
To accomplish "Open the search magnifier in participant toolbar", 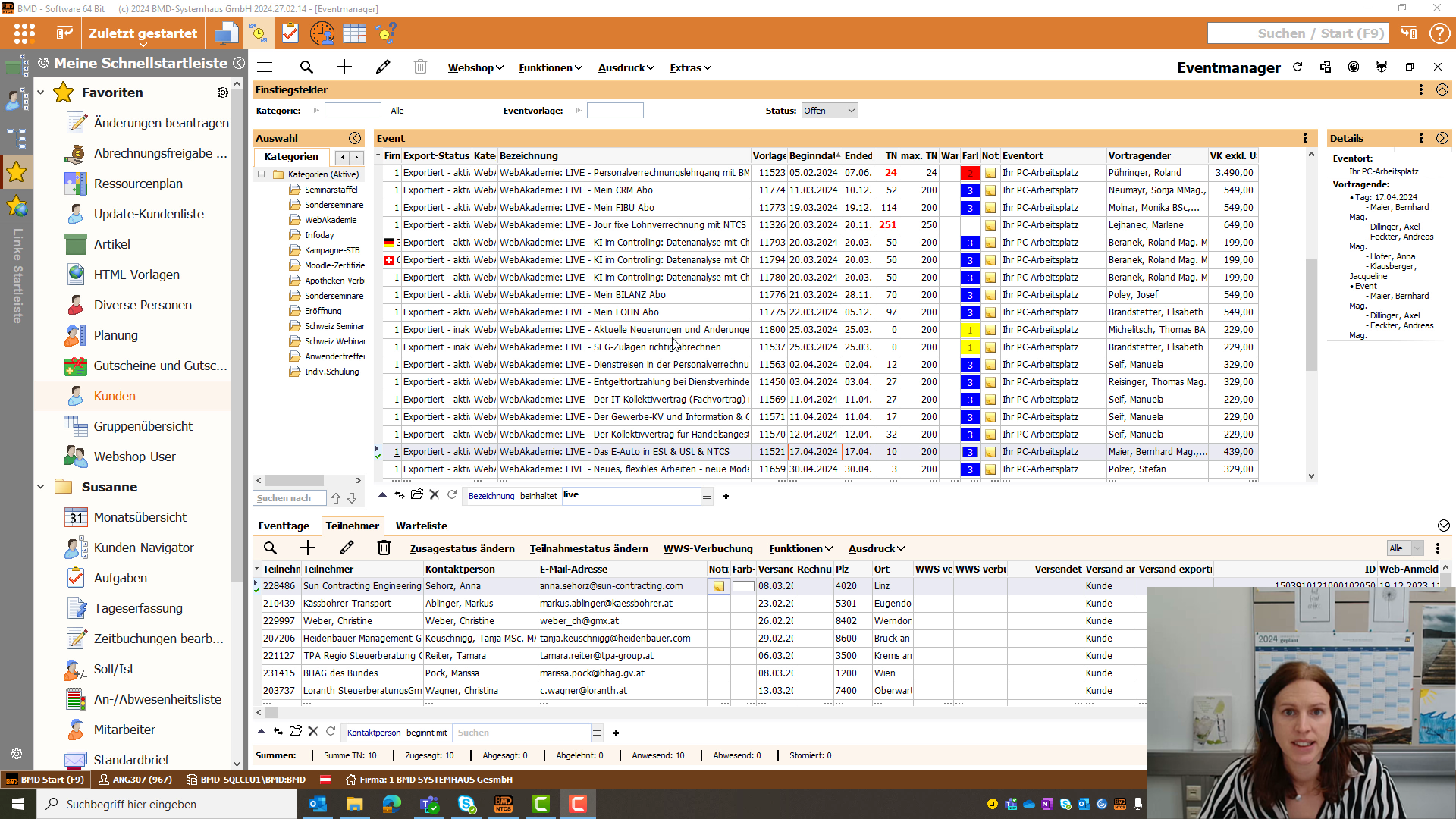I will tap(270, 548).
